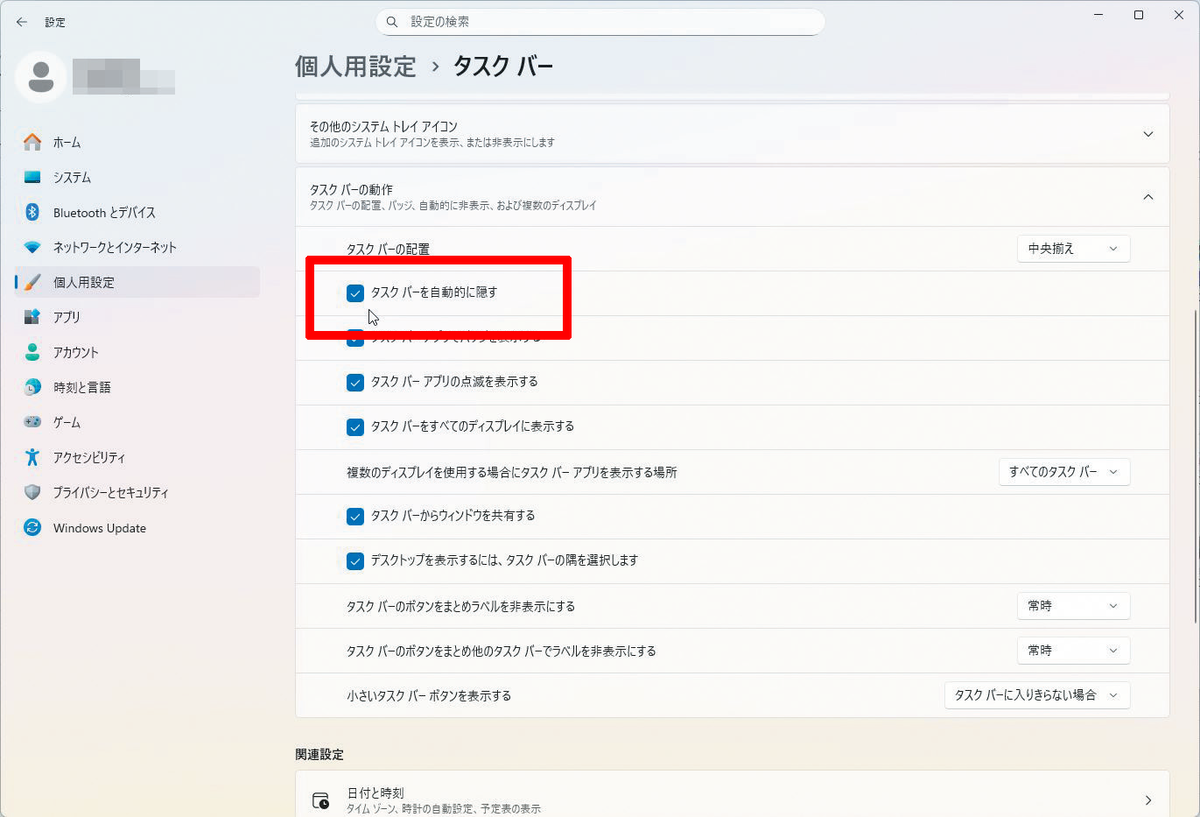Open 常時 dropdown for 他のタスク バー label setting
This screenshot has height=817, width=1200.
(x=1073, y=650)
